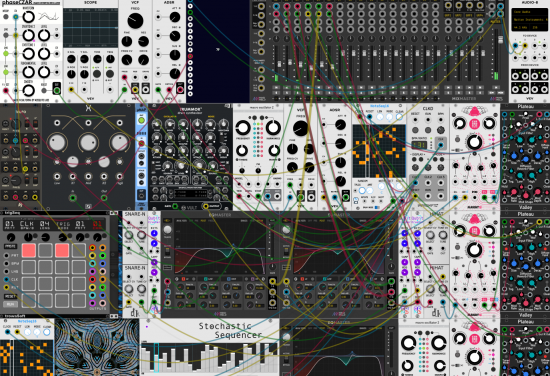550x376 pixels.
Task: Click the CLK 3 output jack on CLKD
Action: coord(441,182)
